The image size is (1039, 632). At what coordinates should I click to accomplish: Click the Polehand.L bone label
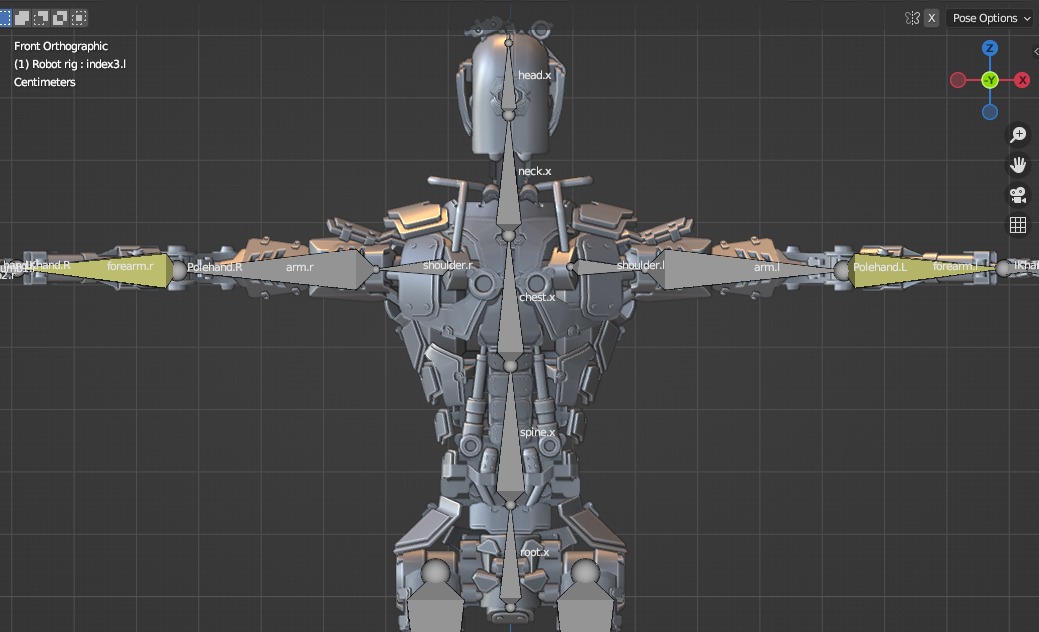pos(880,267)
